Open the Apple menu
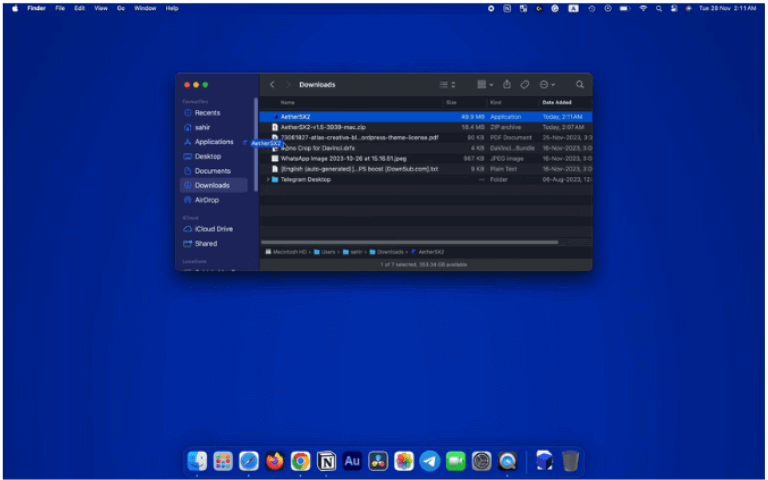768x480 pixels. [15, 8]
